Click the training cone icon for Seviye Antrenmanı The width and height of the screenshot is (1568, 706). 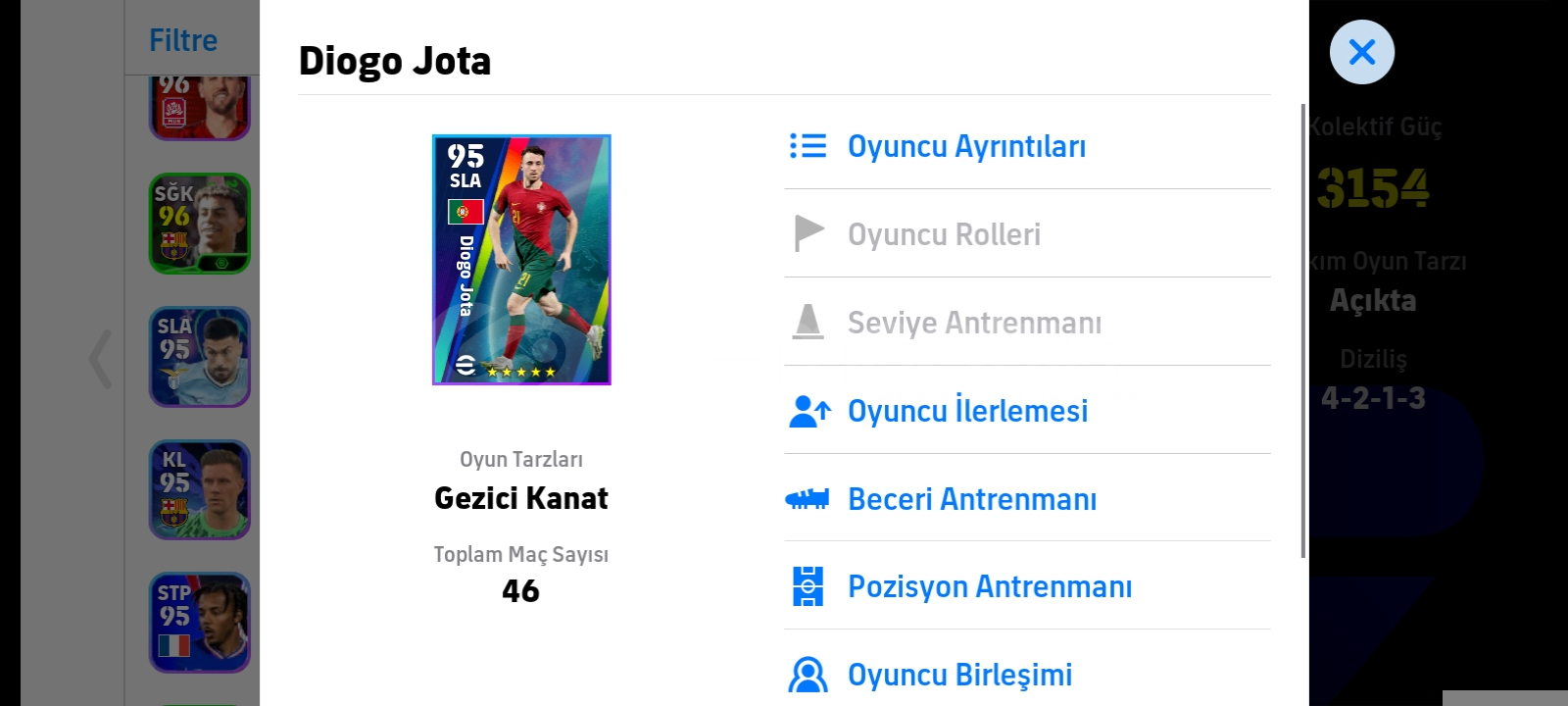pos(808,322)
